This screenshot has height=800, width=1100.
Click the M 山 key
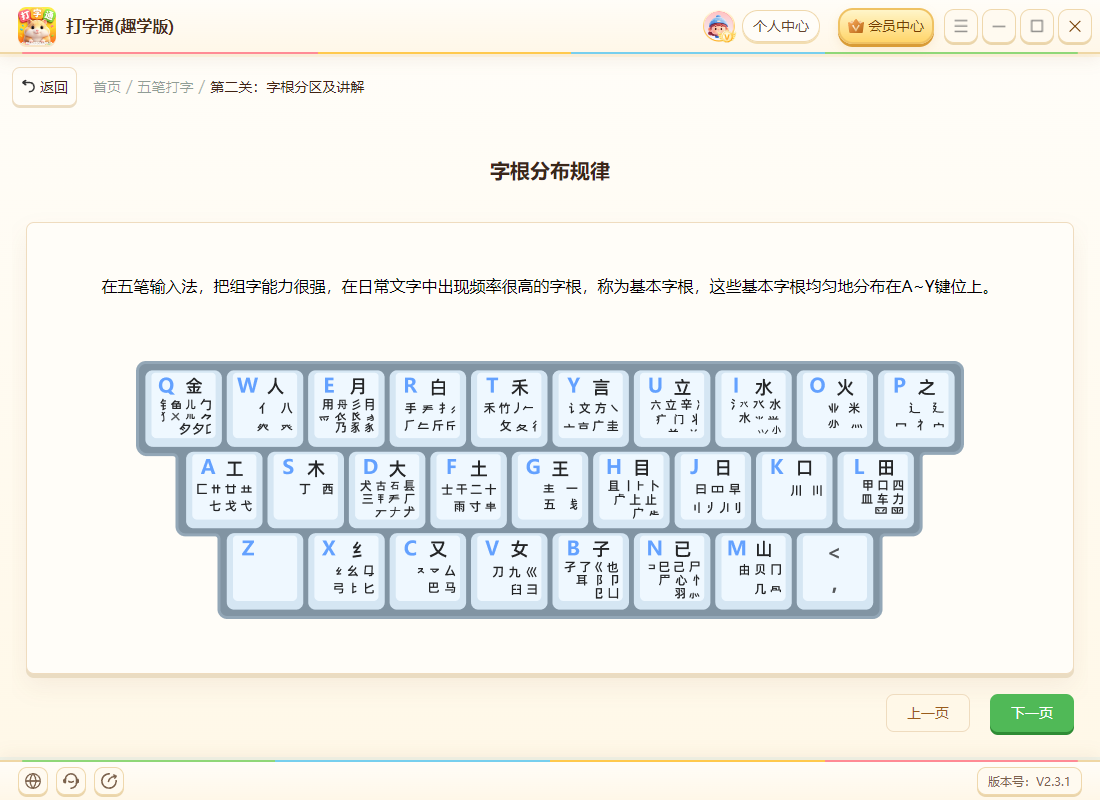(x=753, y=570)
